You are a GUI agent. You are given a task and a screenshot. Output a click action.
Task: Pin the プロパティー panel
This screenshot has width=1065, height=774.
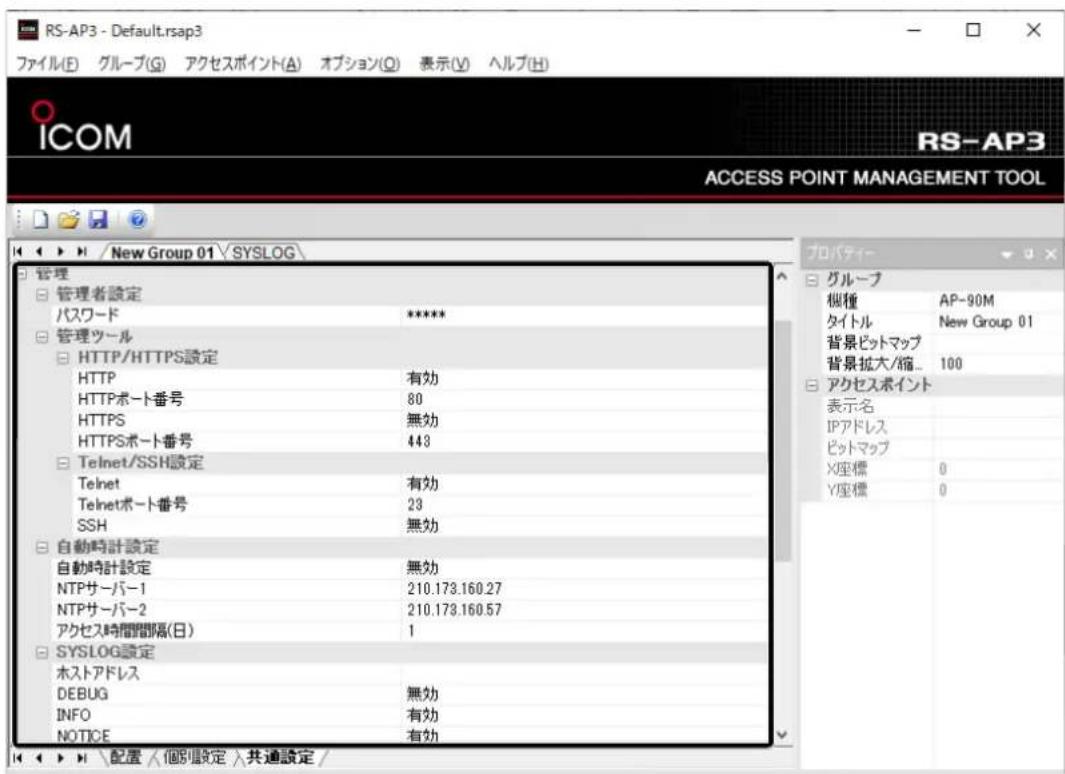[x=1028, y=254]
